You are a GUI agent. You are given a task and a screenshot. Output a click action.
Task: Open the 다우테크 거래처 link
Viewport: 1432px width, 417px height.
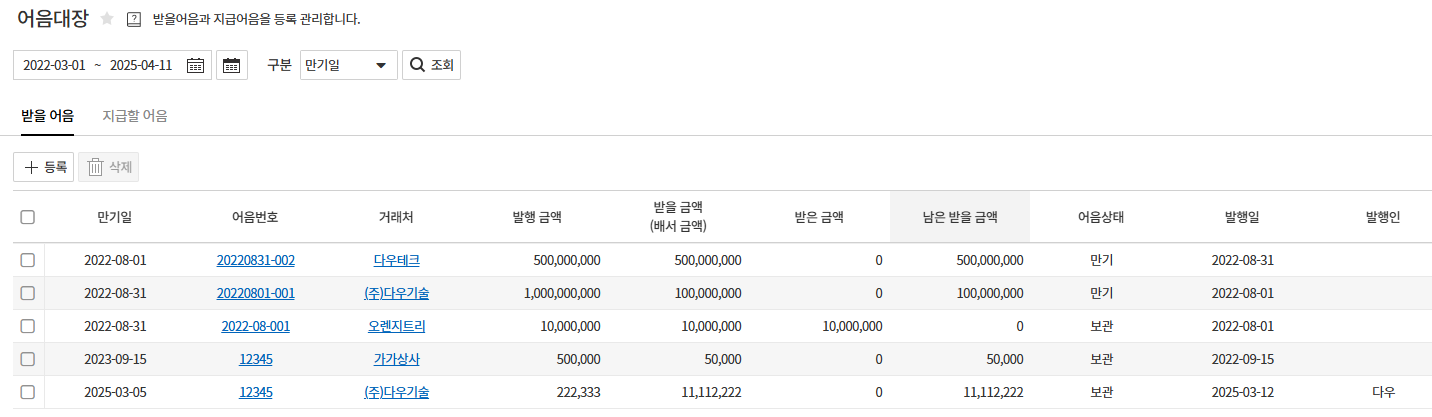coord(397,260)
